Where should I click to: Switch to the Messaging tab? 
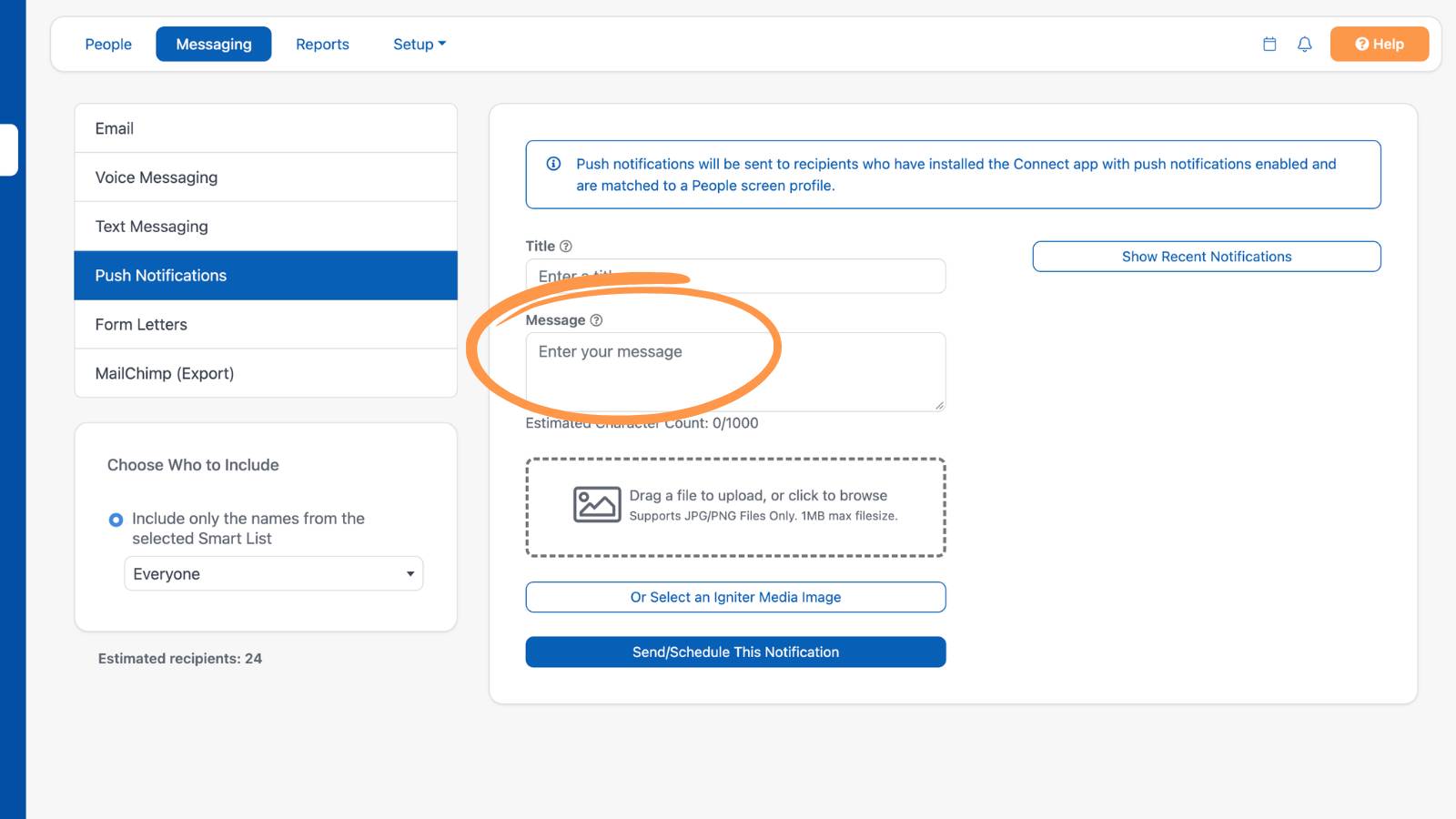214,44
